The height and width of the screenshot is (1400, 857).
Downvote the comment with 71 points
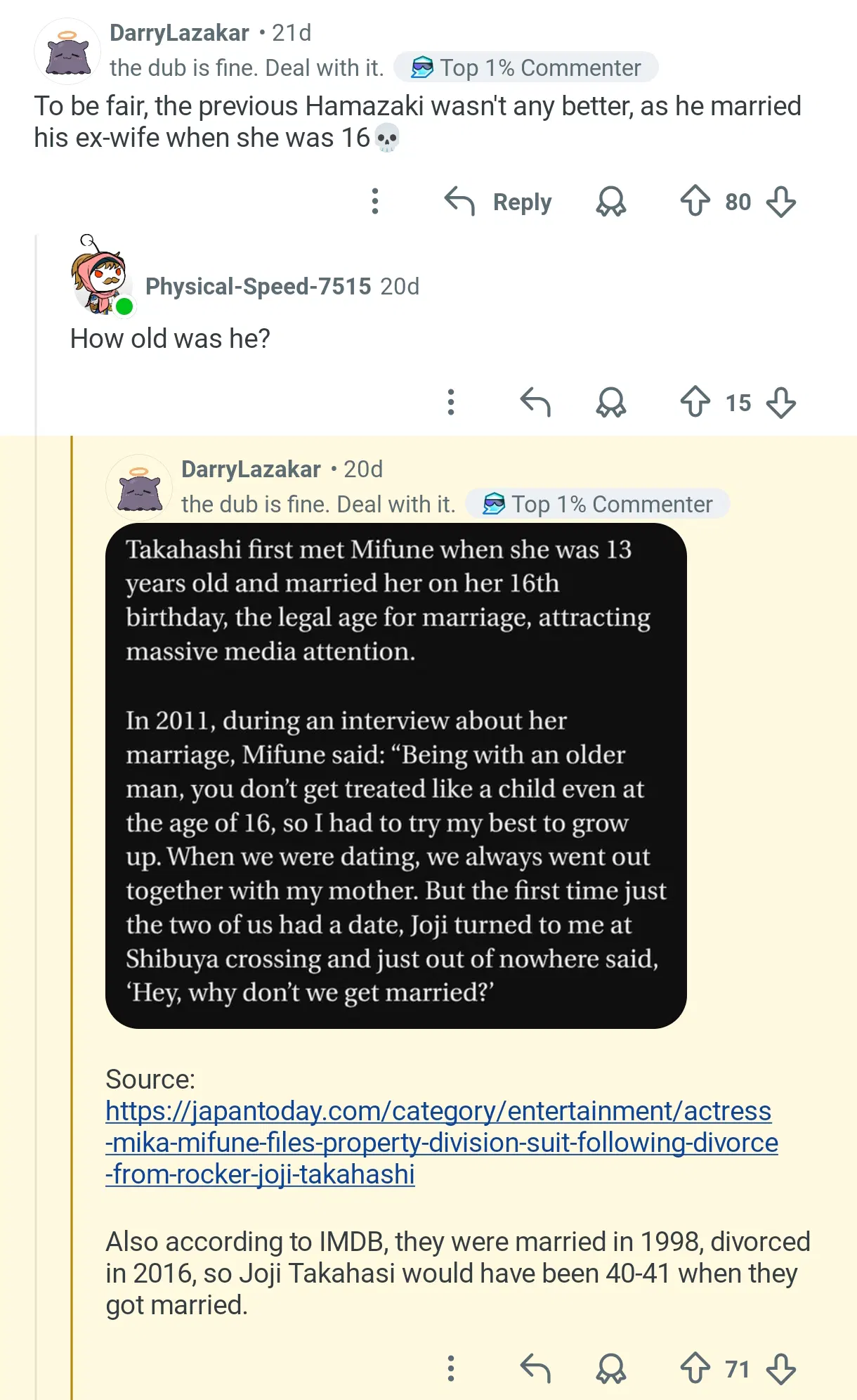pos(780,1369)
